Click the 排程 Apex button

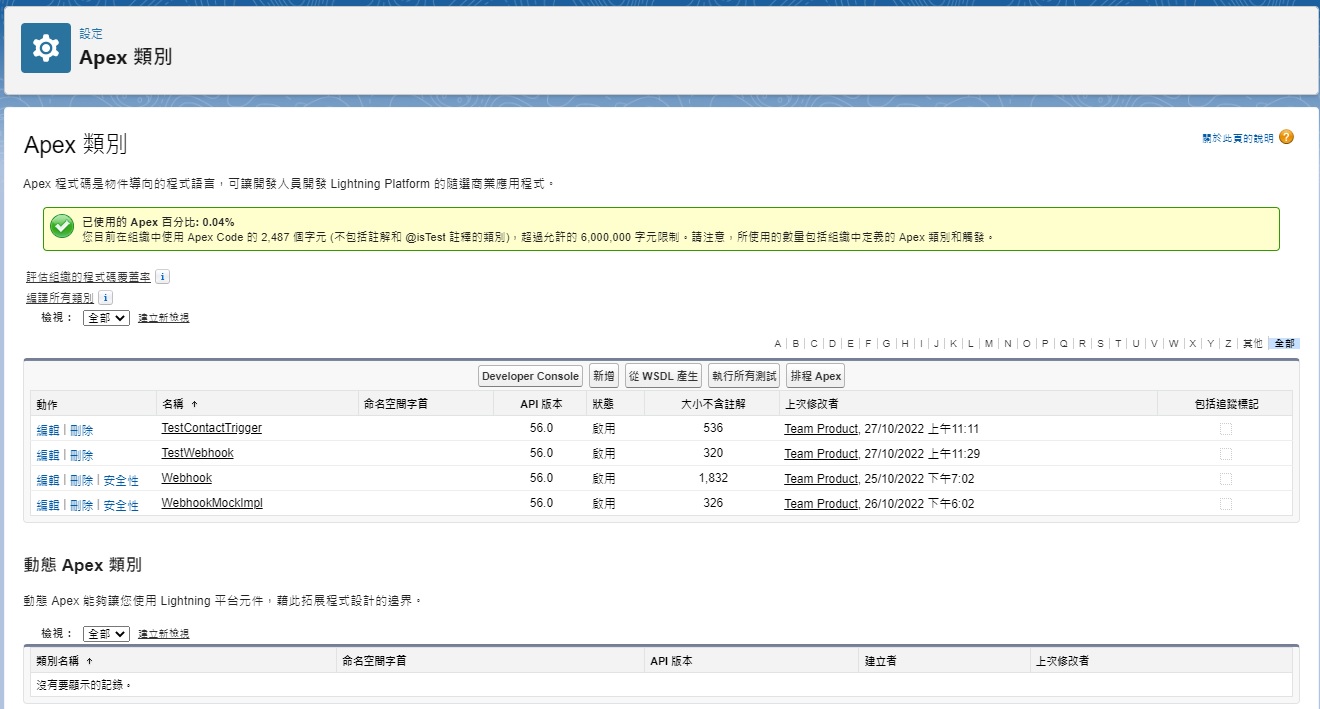(815, 376)
